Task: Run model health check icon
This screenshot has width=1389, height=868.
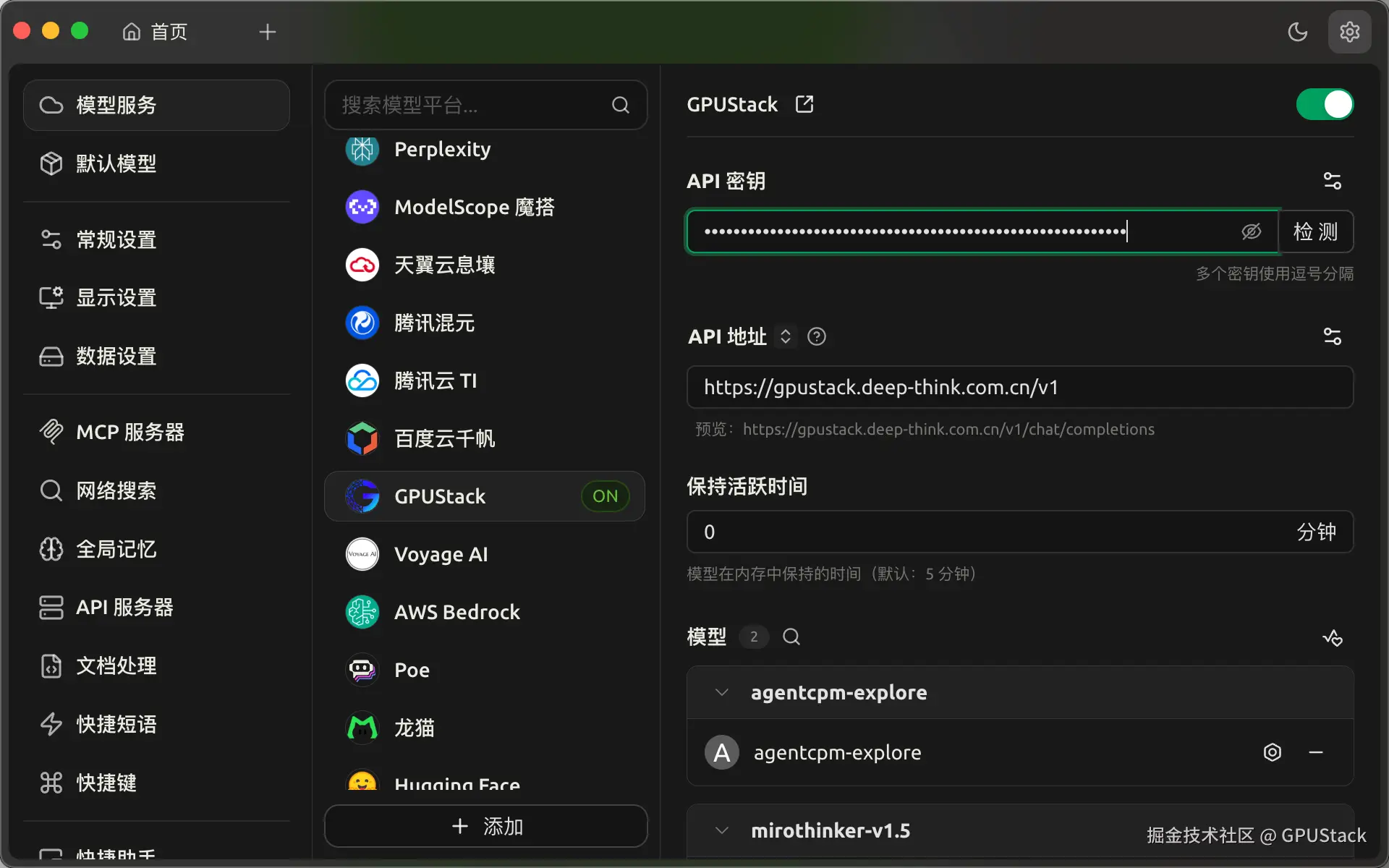Action: 1332,637
